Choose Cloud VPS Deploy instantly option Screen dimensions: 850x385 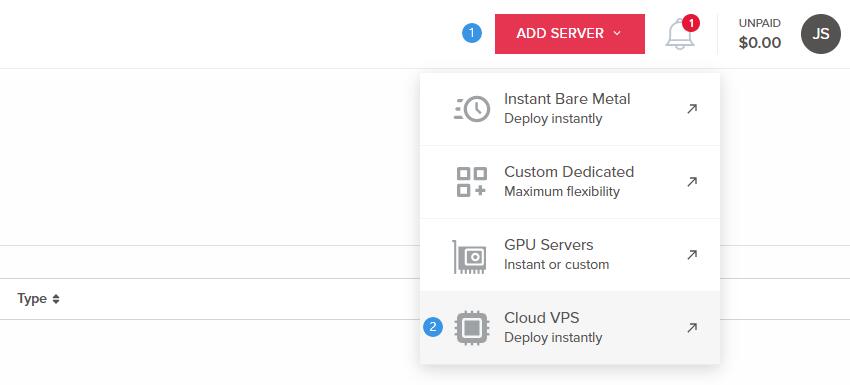click(570, 328)
